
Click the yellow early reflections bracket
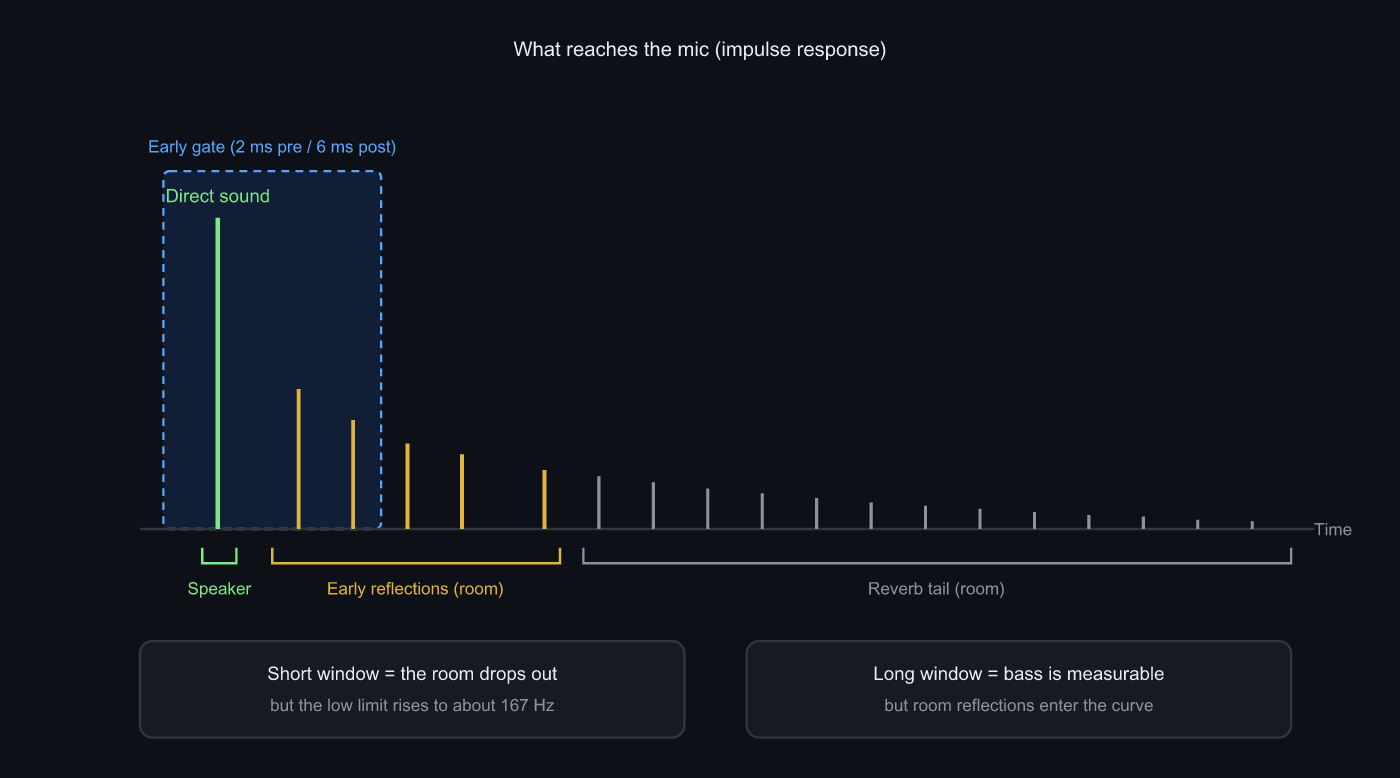(x=416, y=556)
